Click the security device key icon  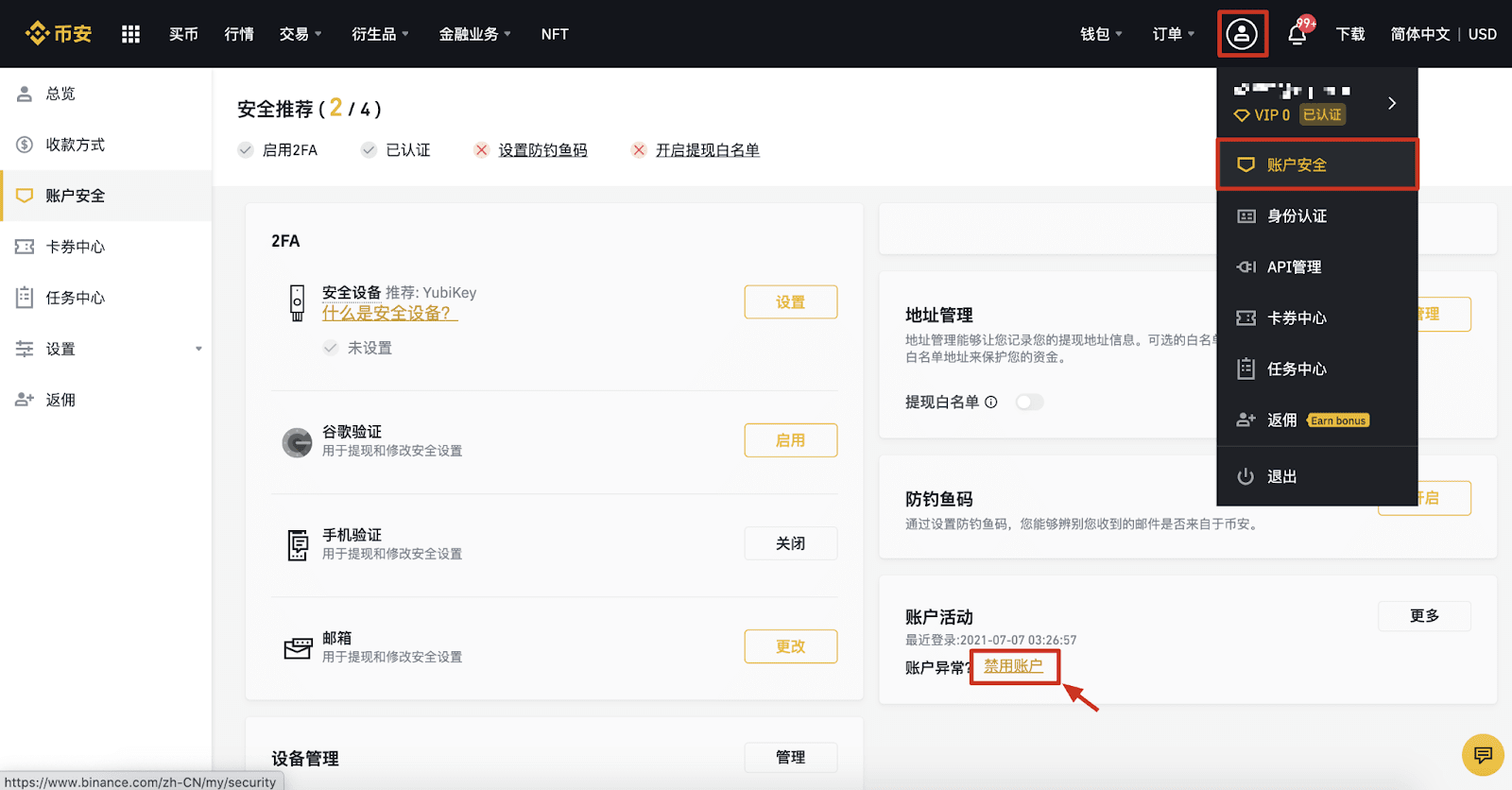coord(297,303)
